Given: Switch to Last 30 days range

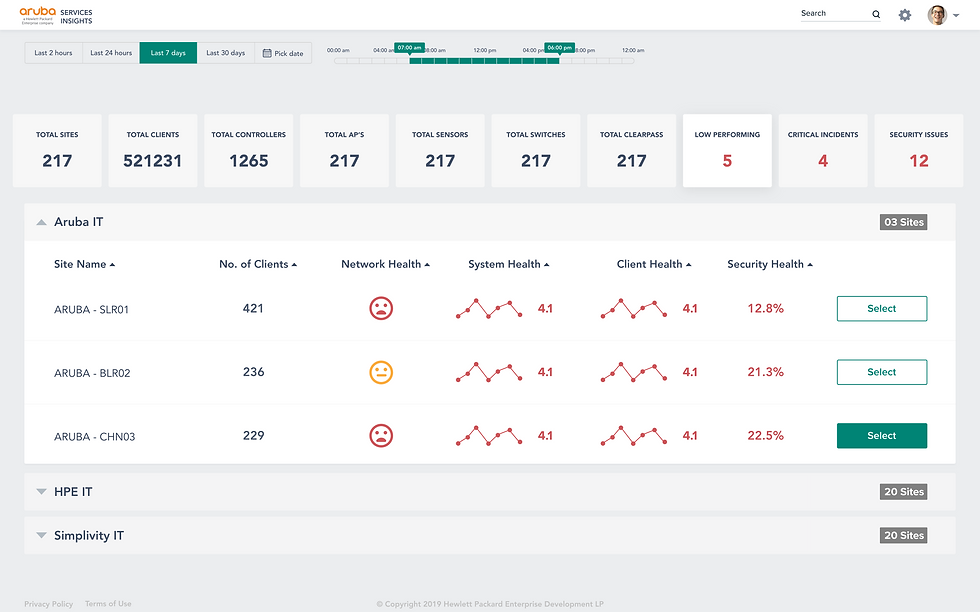Looking at the screenshot, I should 226,53.
